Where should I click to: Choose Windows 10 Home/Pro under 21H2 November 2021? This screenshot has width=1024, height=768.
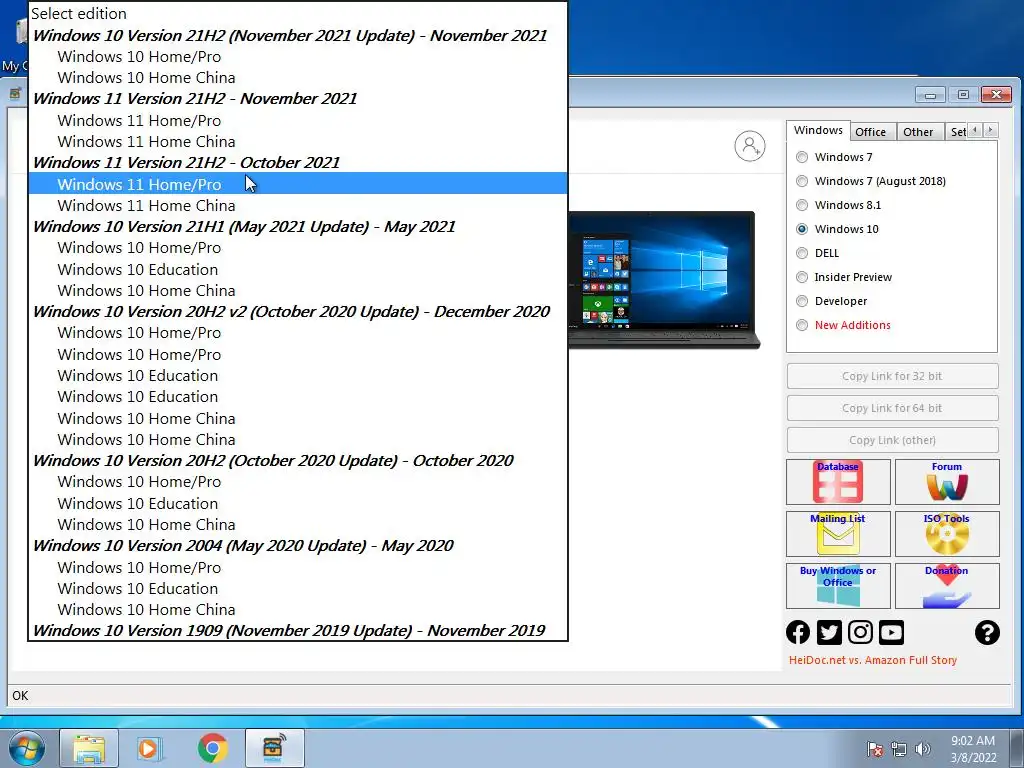coord(298,57)
